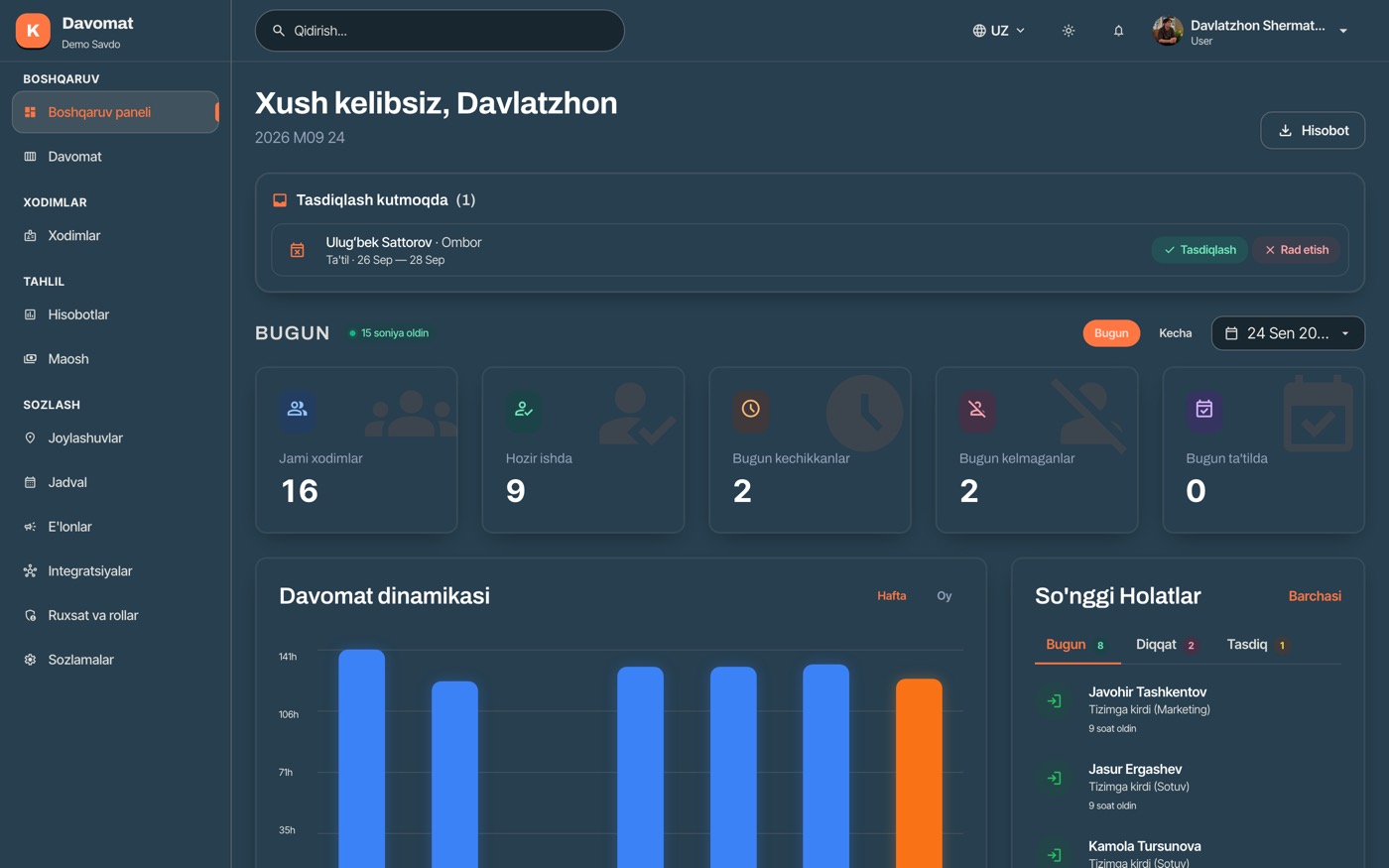Open notifications bell

coord(1118,31)
